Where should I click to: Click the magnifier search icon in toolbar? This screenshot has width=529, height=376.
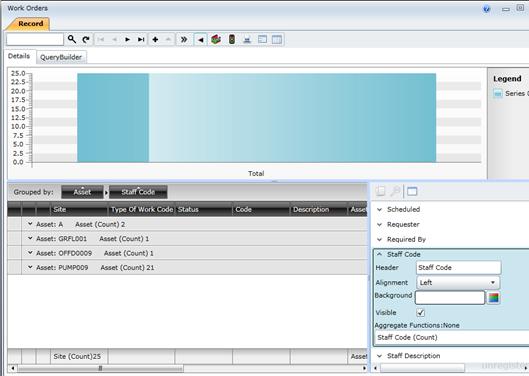click(x=72, y=39)
